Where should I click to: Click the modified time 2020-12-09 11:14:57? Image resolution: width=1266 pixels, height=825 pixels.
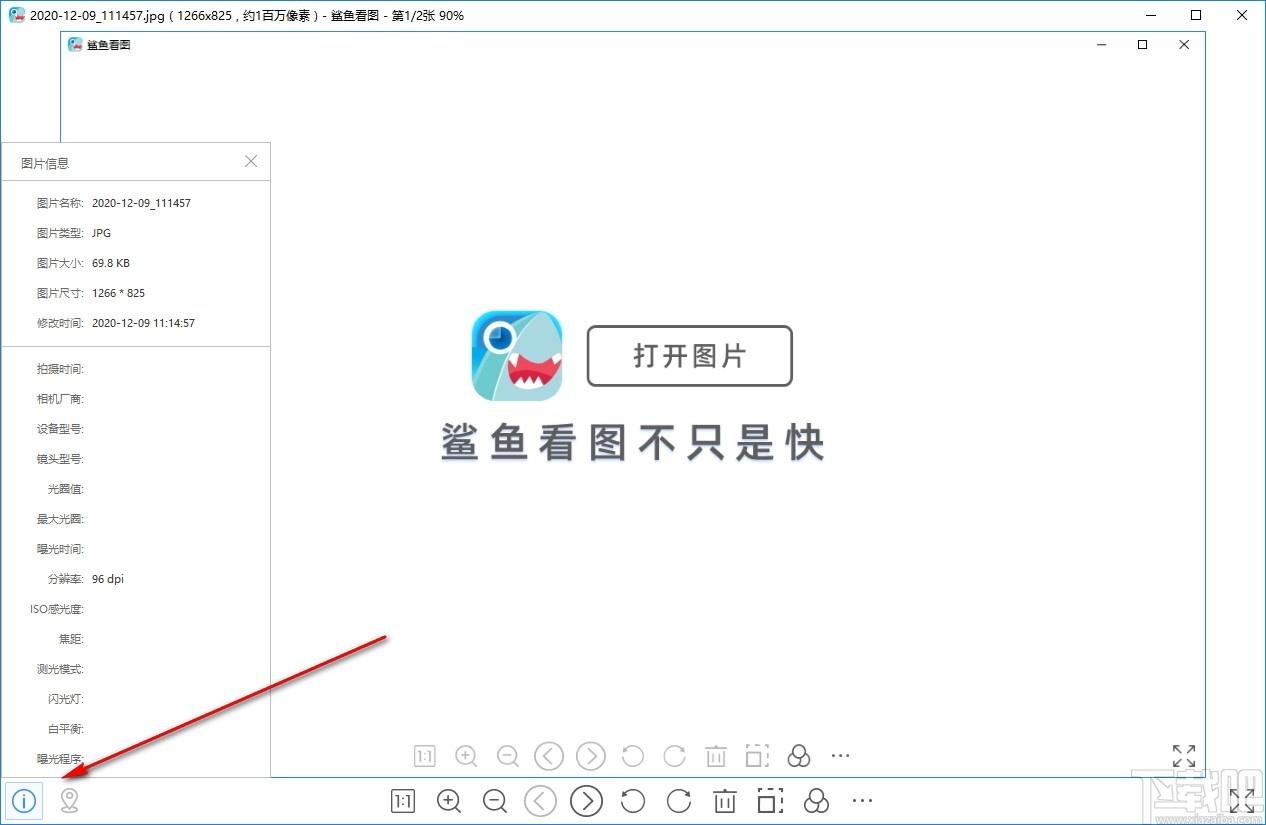click(143, 323)
